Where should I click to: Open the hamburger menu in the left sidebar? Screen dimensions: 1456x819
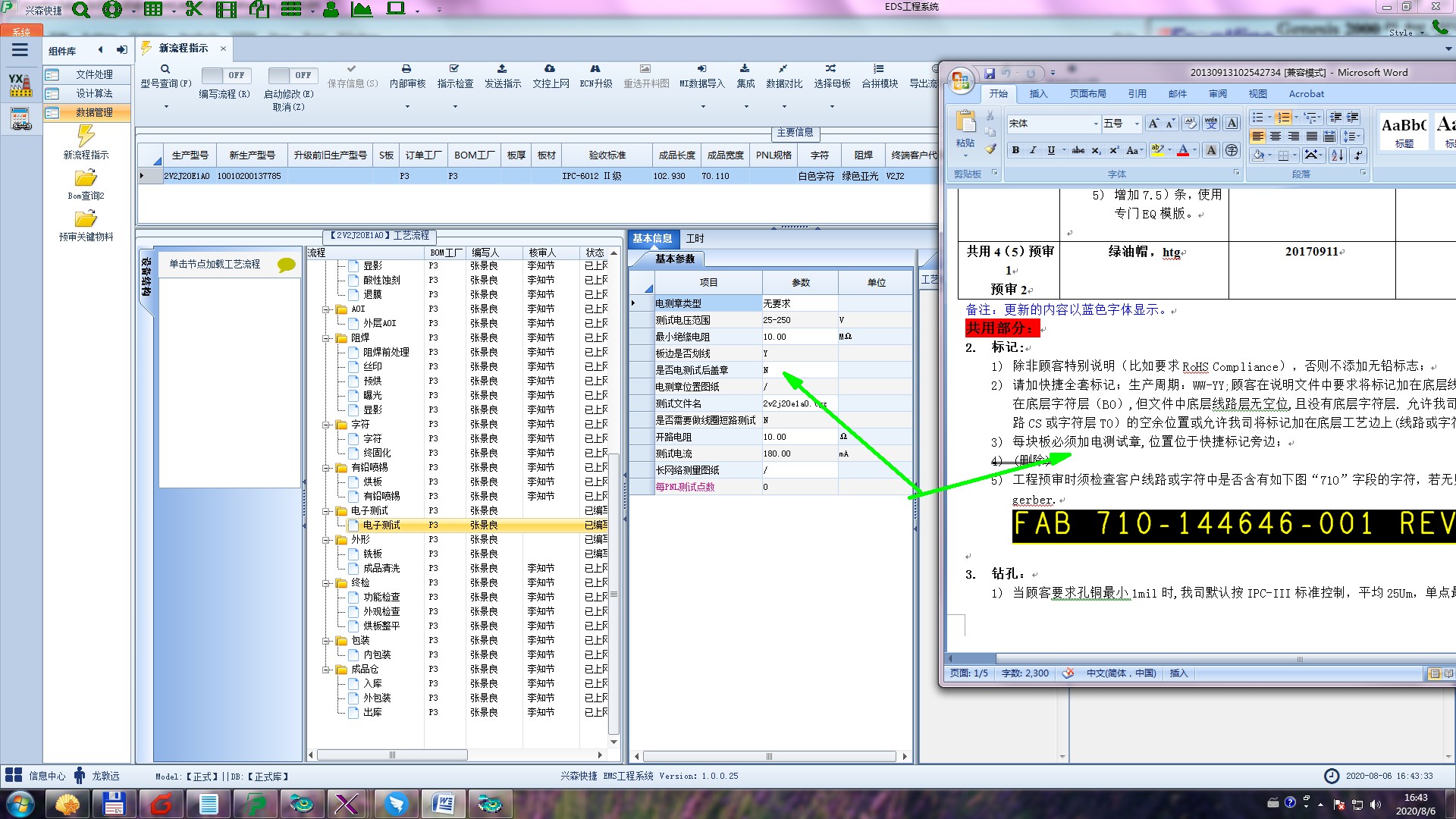[20, 50]
